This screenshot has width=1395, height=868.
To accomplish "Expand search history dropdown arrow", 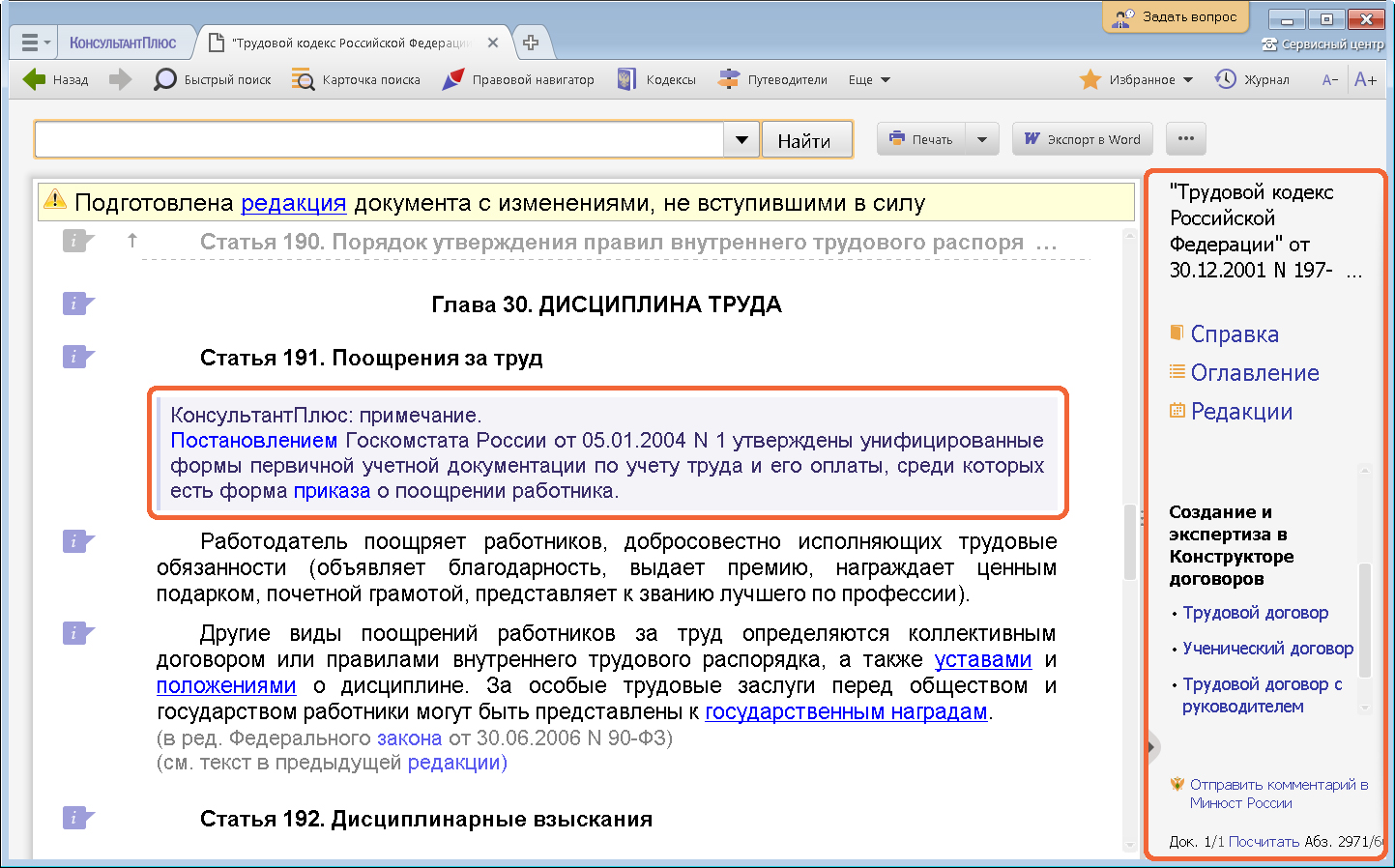I will (x=741, y=140).
